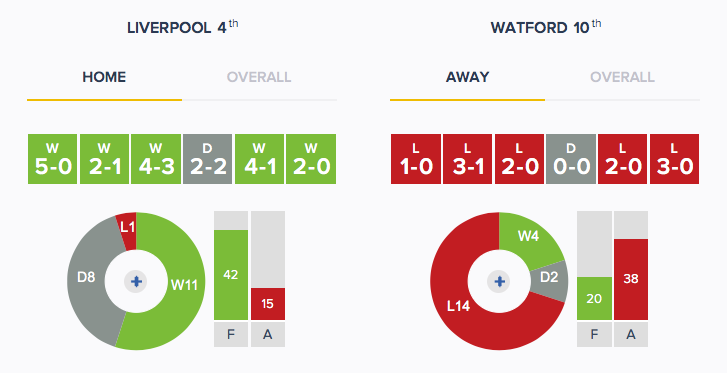
Task: Click Liverpool's 15 goals-against bar
Action: [268, 304]
